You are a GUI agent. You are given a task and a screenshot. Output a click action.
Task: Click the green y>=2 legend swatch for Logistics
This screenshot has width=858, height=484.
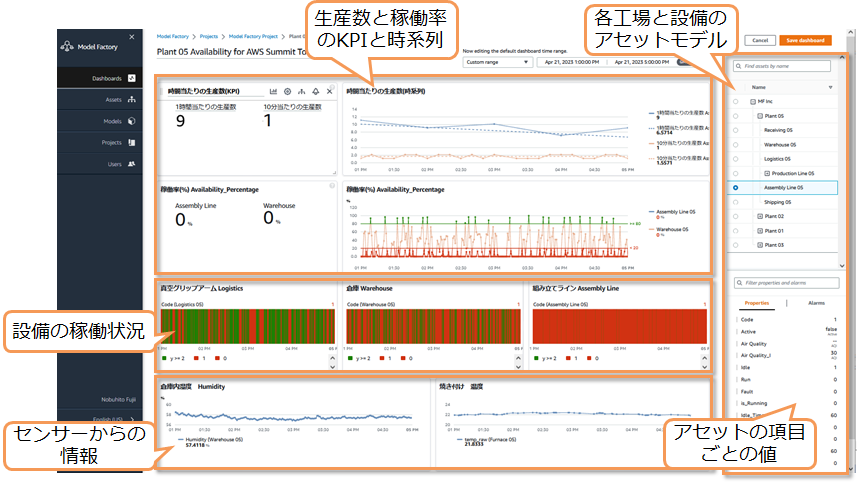pos(165,359)
